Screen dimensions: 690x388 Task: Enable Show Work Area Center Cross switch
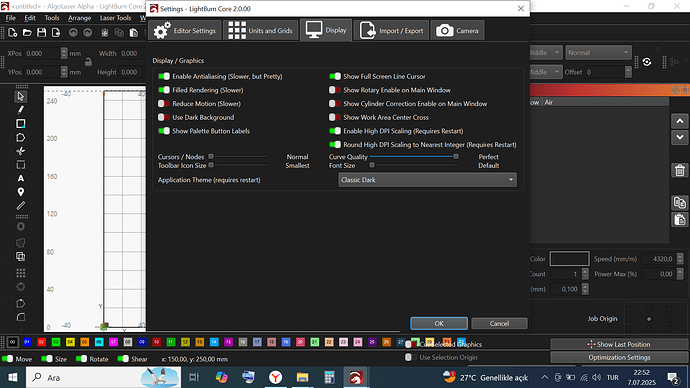pyautogui.click(x=335, y=117)
